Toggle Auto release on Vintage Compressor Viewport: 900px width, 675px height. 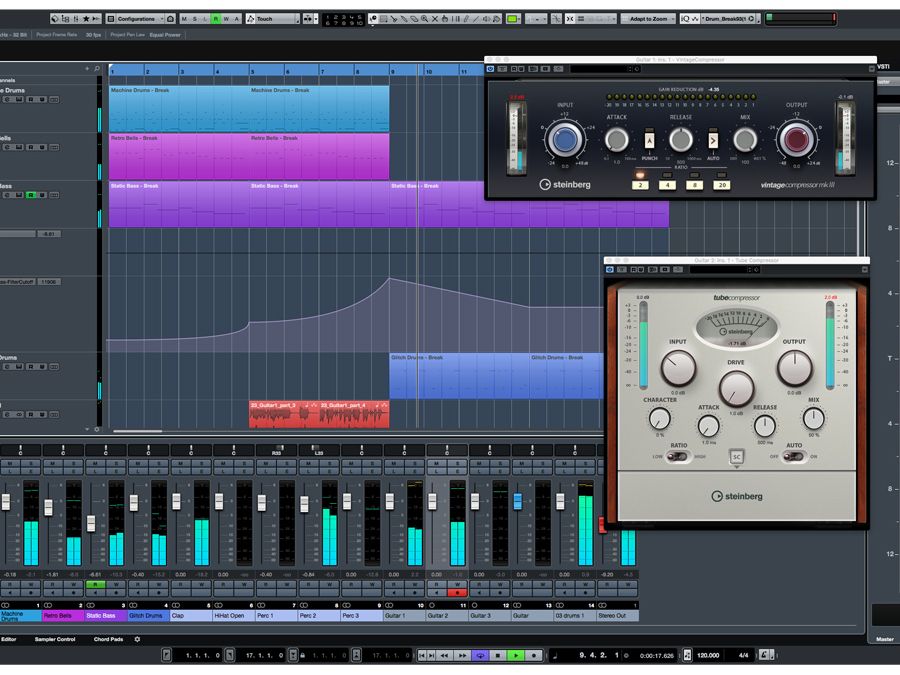713,141
